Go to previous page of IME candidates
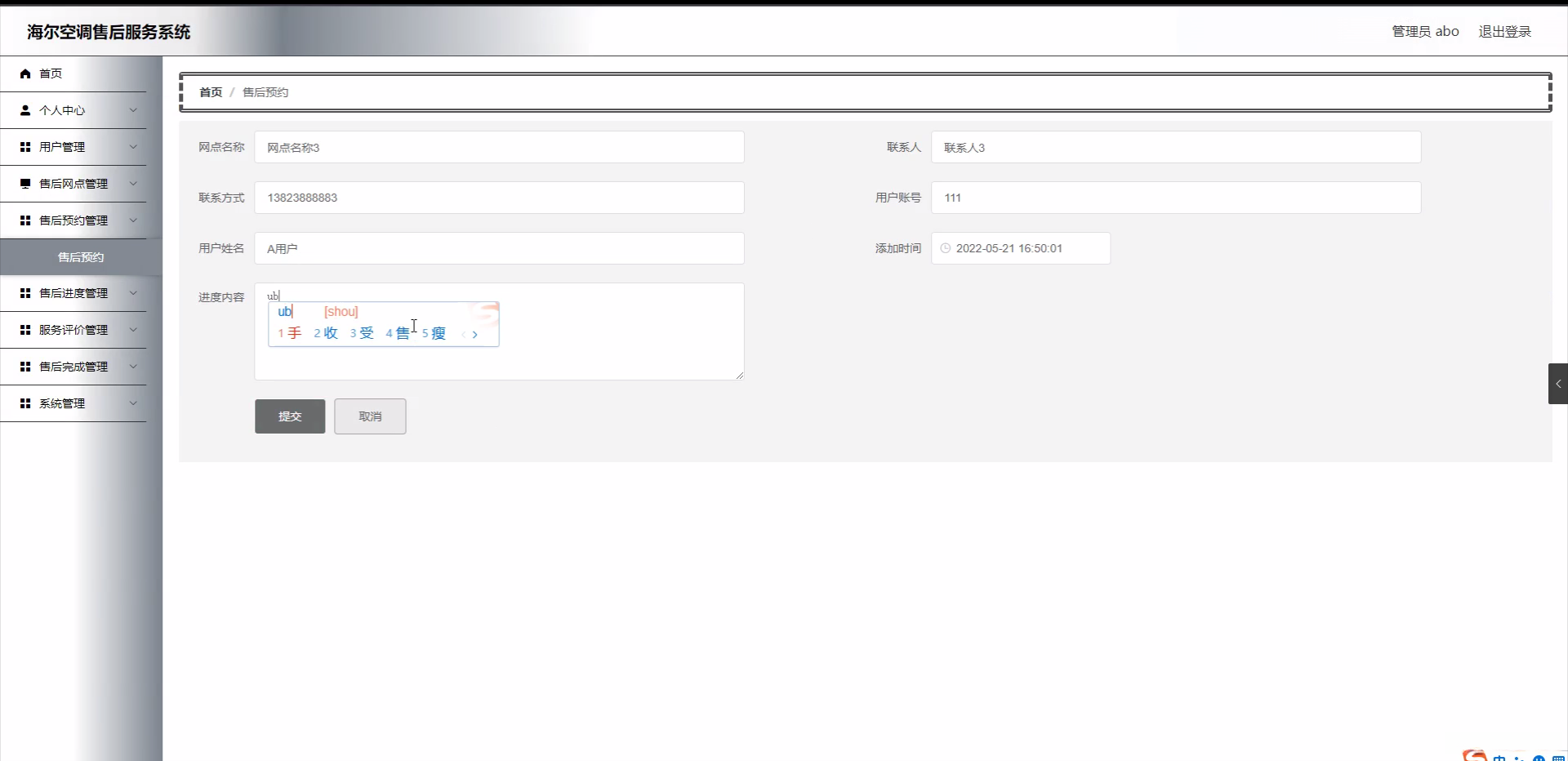Screen dimensions: 1568x761 tap(463, 334)
